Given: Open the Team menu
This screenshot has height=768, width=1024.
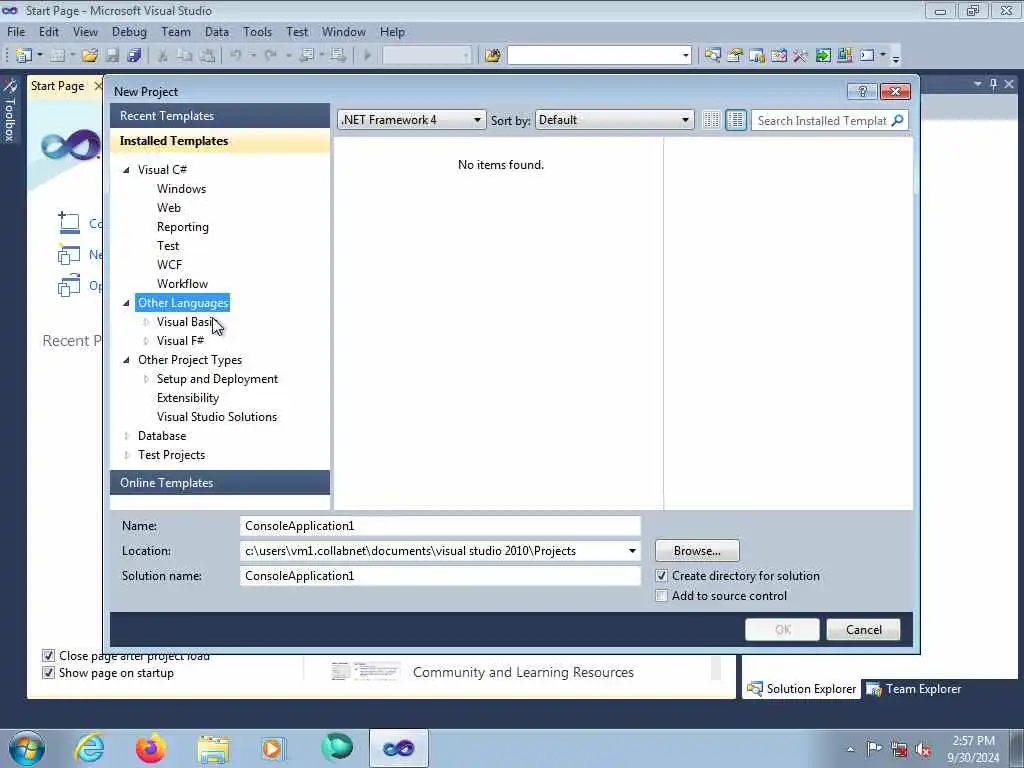Looking at the screenshot, I should coord(176,32).
